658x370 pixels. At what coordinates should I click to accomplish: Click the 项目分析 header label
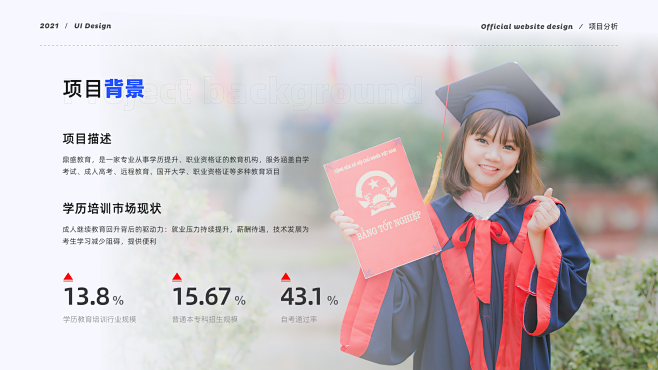point(603,26)
